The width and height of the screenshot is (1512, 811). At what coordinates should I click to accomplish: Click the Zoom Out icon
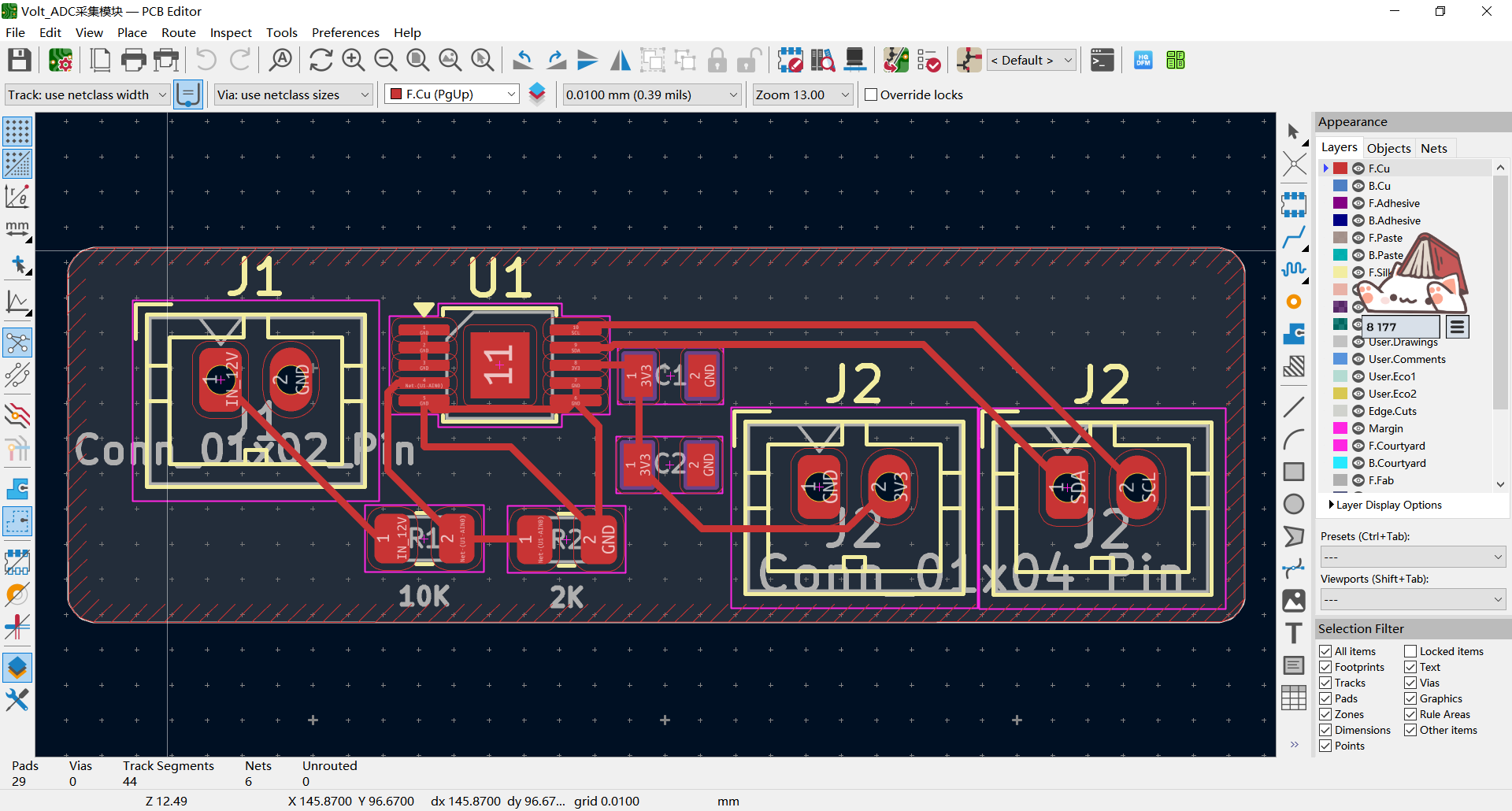[x=385, y=60]
